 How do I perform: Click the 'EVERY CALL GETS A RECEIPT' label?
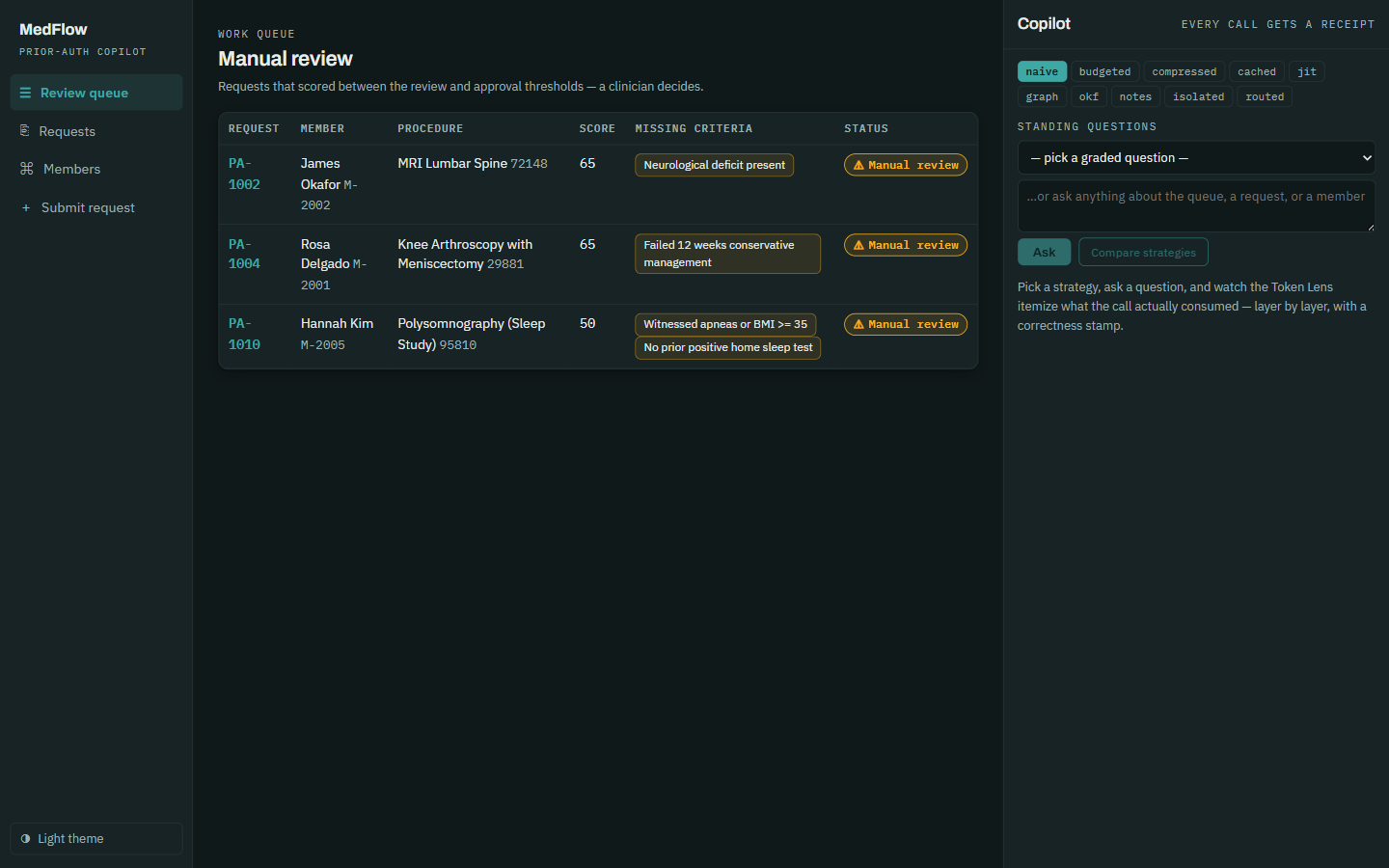pos(1278,24)
